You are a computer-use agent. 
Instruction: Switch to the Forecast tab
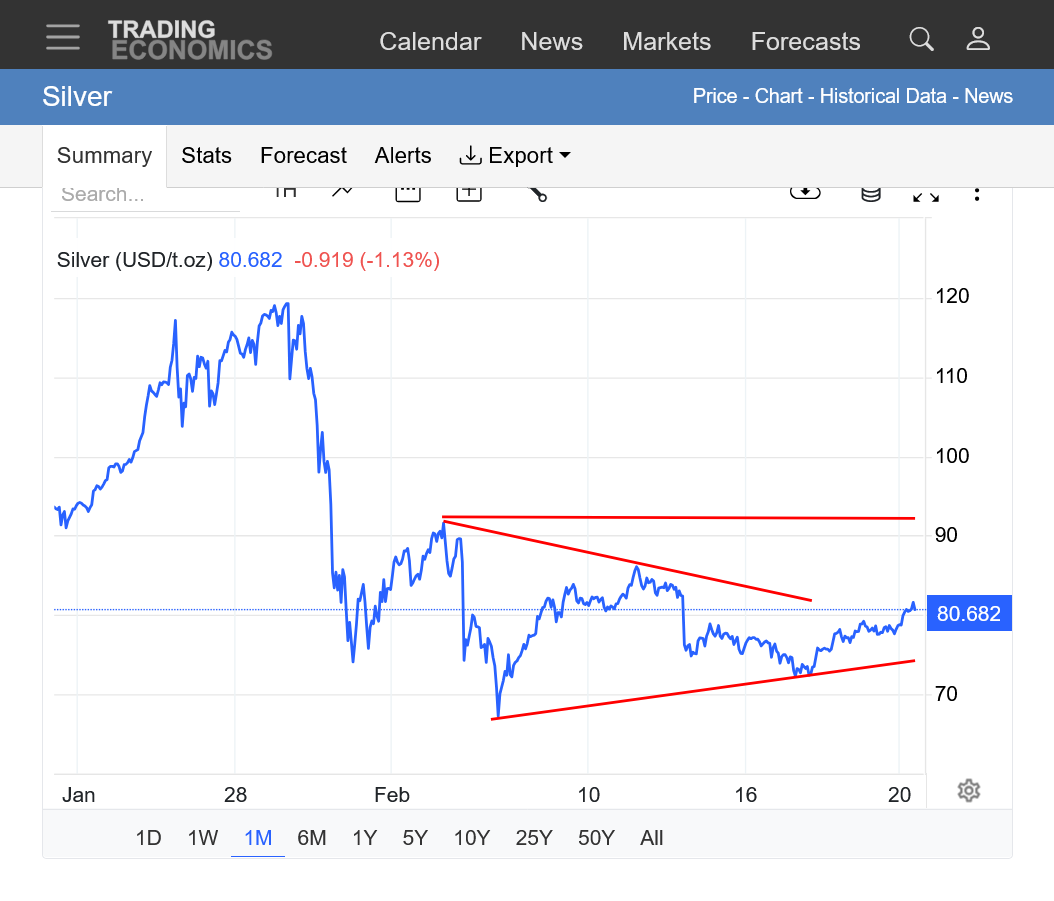(303, 156)
